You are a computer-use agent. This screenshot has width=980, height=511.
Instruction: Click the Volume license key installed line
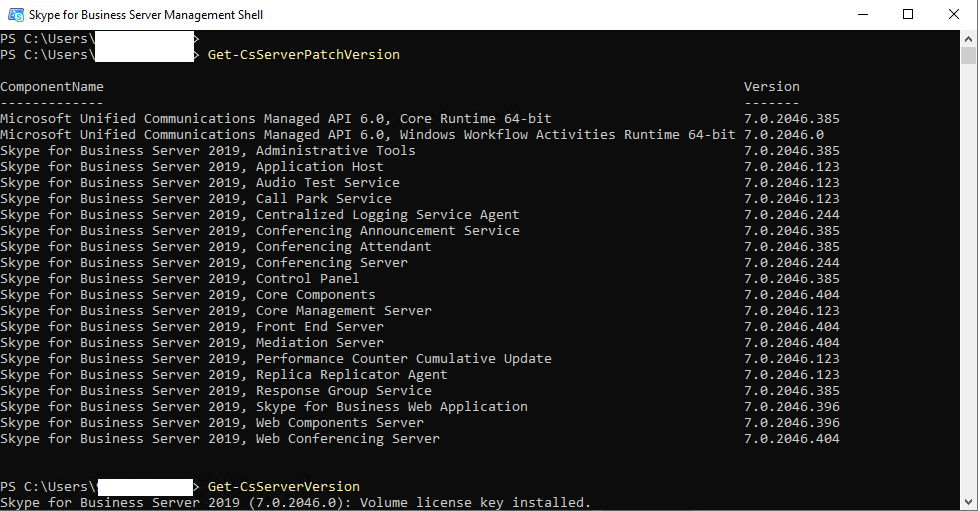click(x=296, y=503)
